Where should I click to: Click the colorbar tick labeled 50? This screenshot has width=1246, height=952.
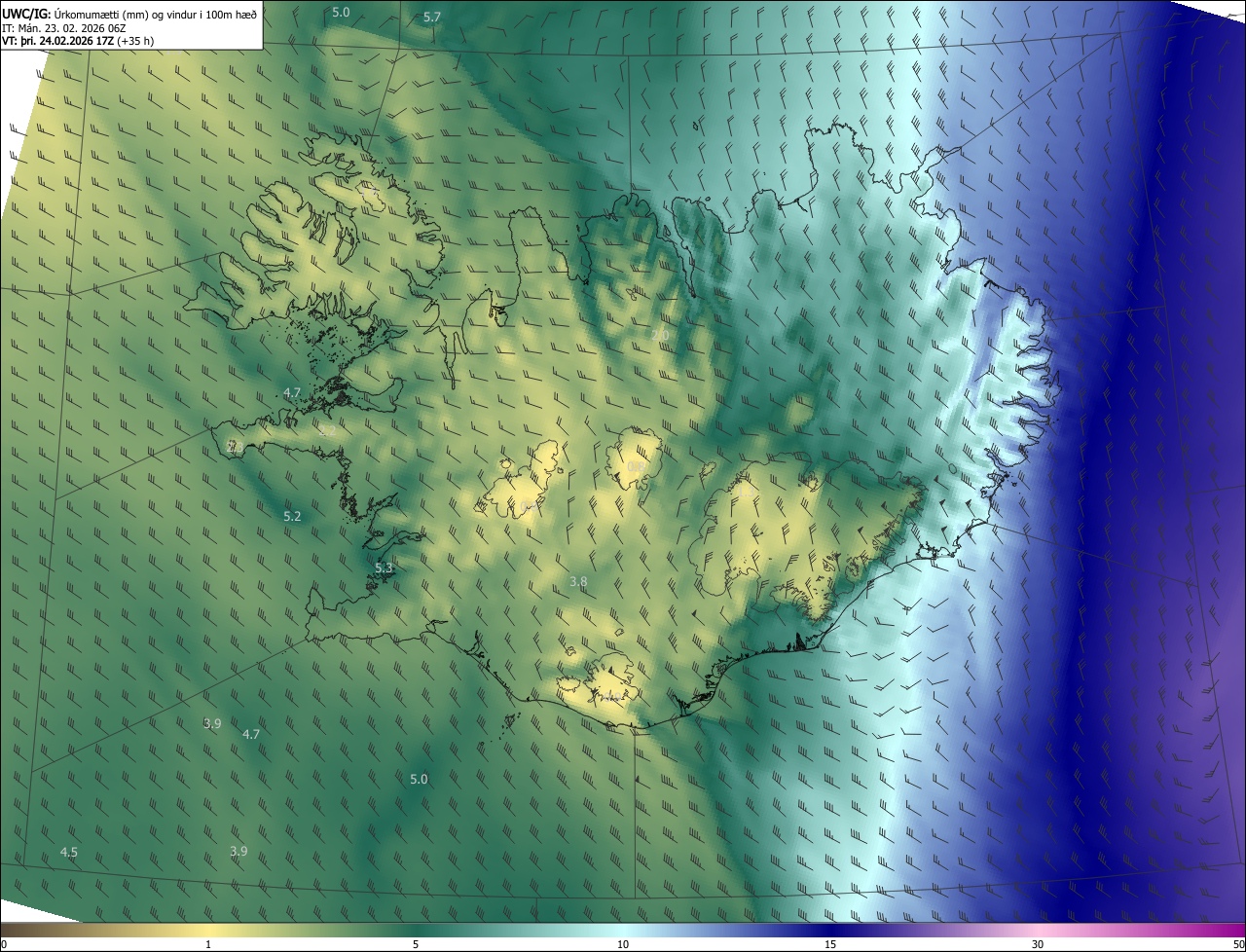click(x=1238, y=944)
